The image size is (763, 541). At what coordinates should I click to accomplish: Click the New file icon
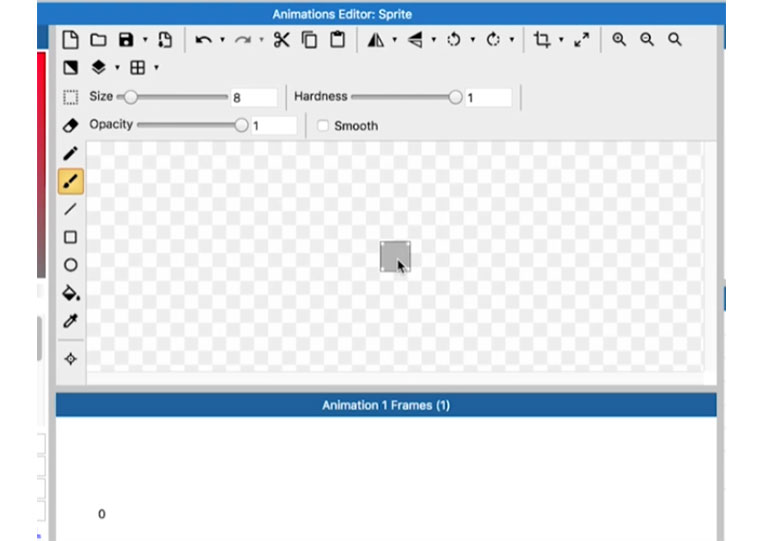pos(71,39)
